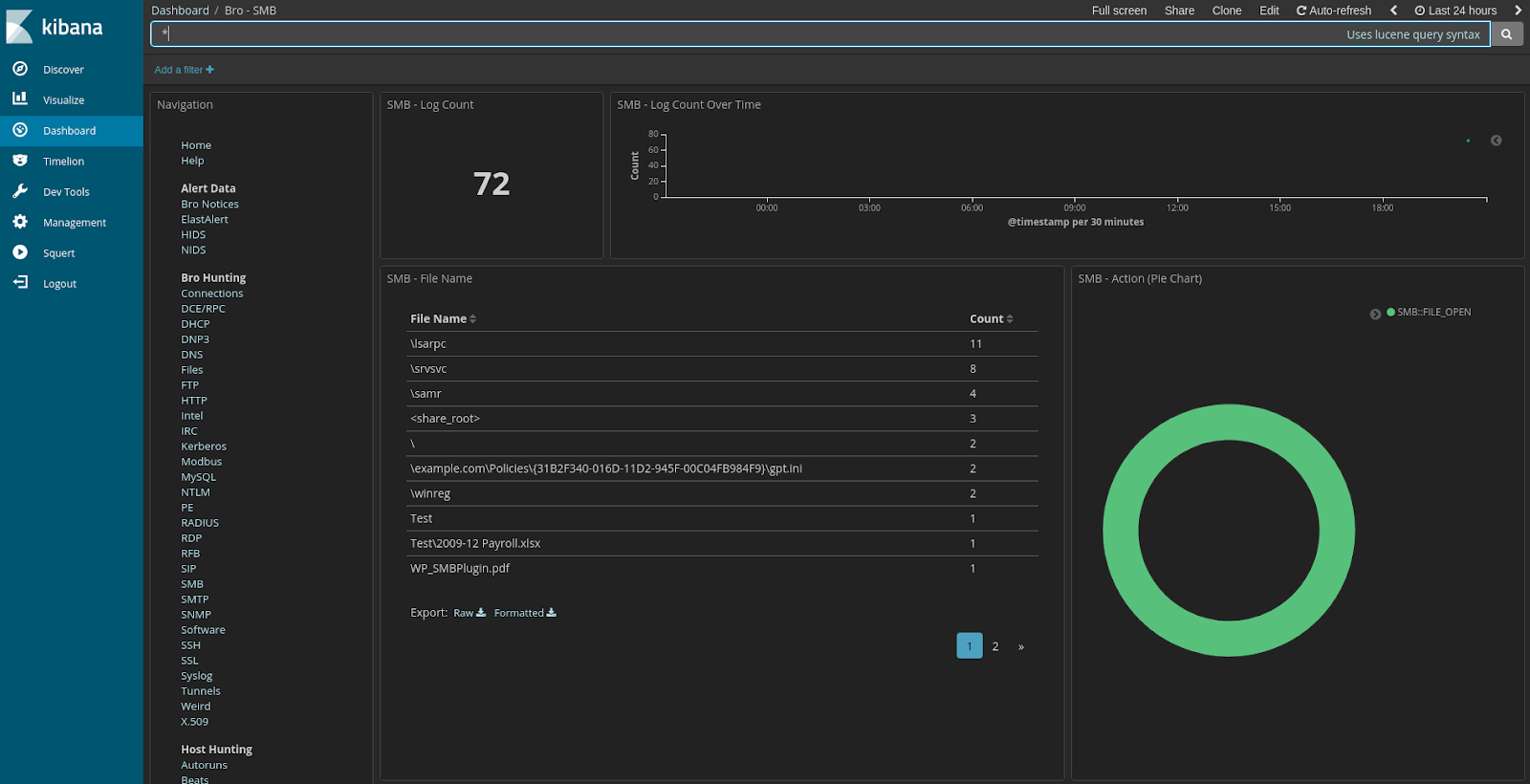Collapse the pie chart legend arrow
Image resolution: width=1530 pixels, height=784 pixels.
[1375, 314]
